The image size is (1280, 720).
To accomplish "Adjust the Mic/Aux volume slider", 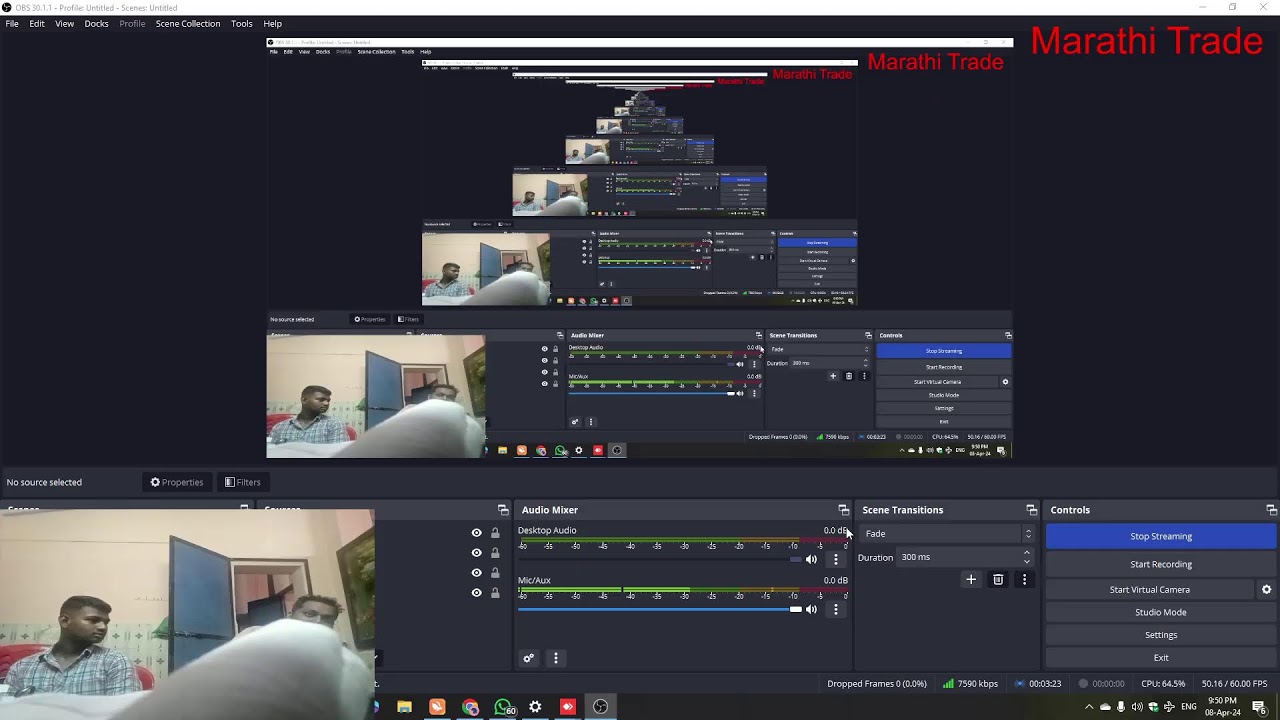I will click(x=660, y=609).
